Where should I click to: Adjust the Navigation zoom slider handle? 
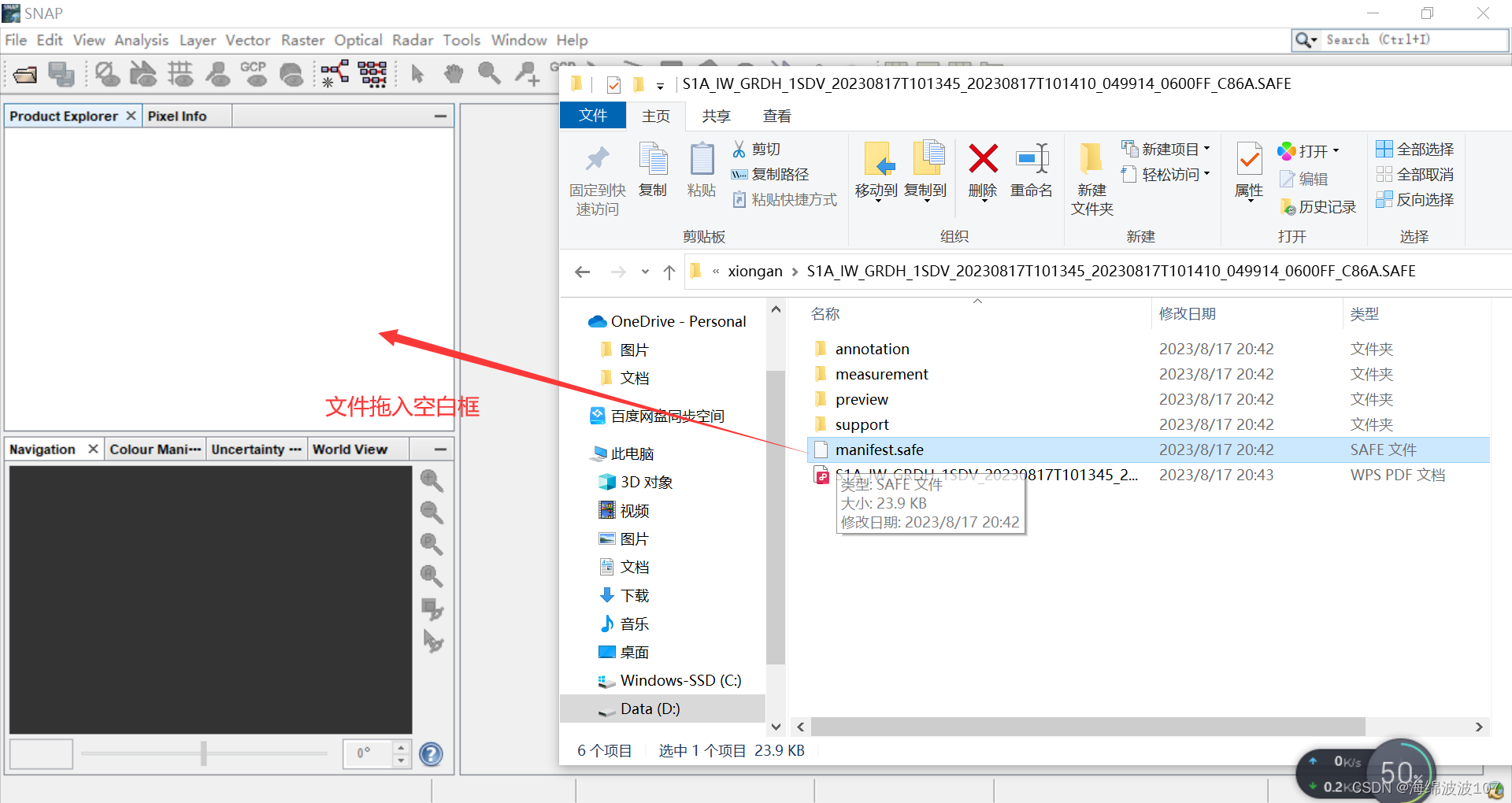203,753
